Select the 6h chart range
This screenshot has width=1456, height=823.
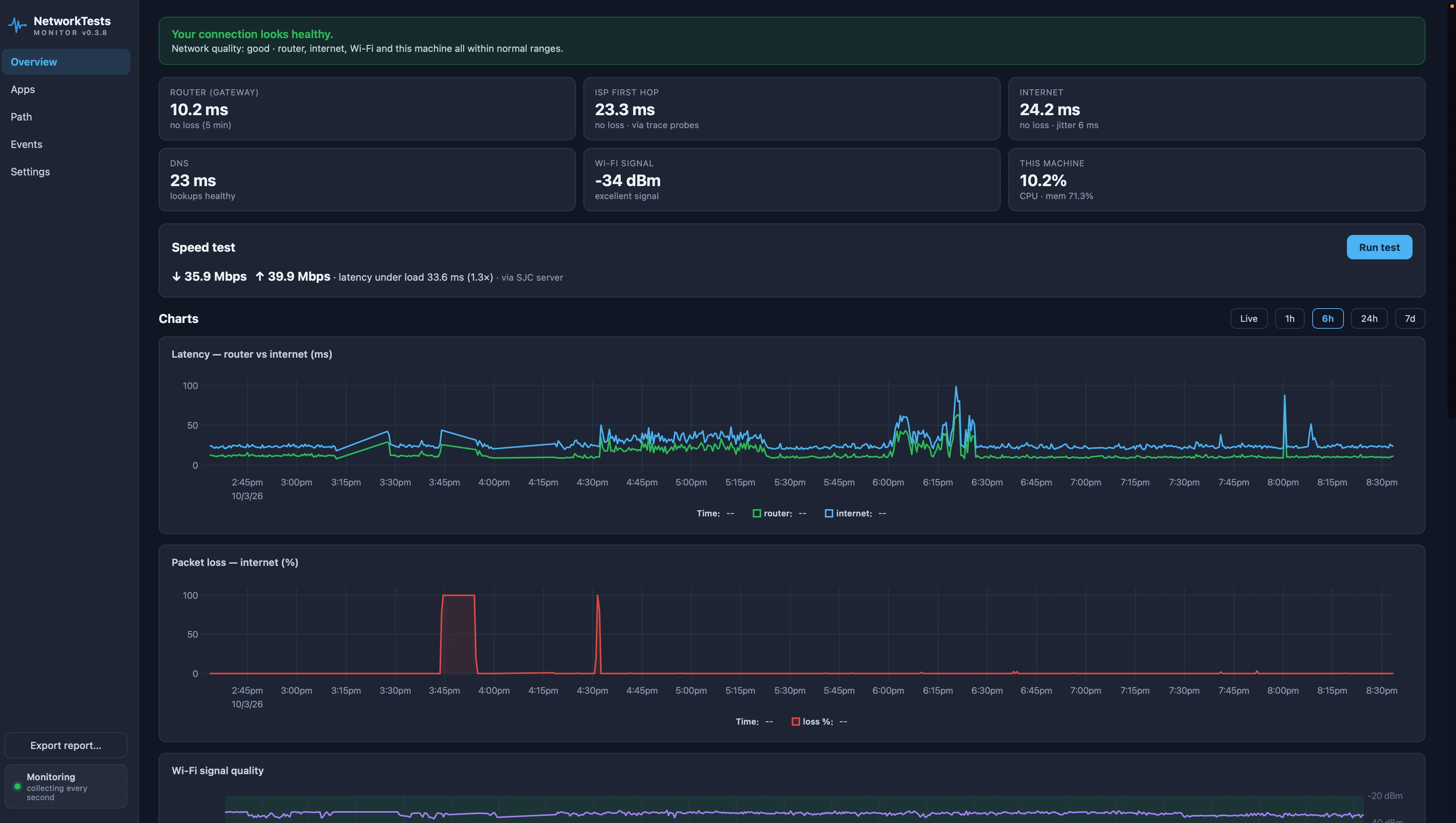click(1327, 318)
